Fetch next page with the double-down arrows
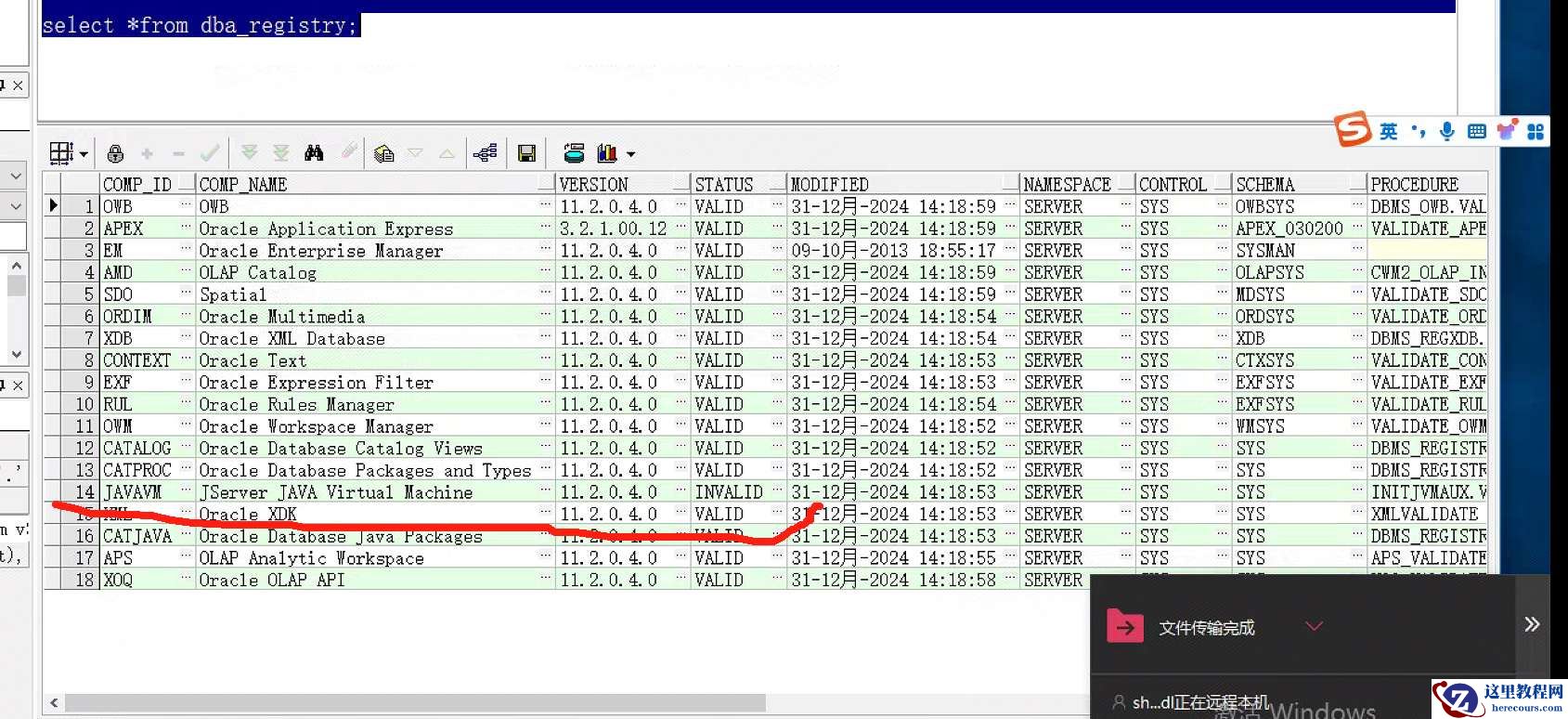 [x=249, y=152]
